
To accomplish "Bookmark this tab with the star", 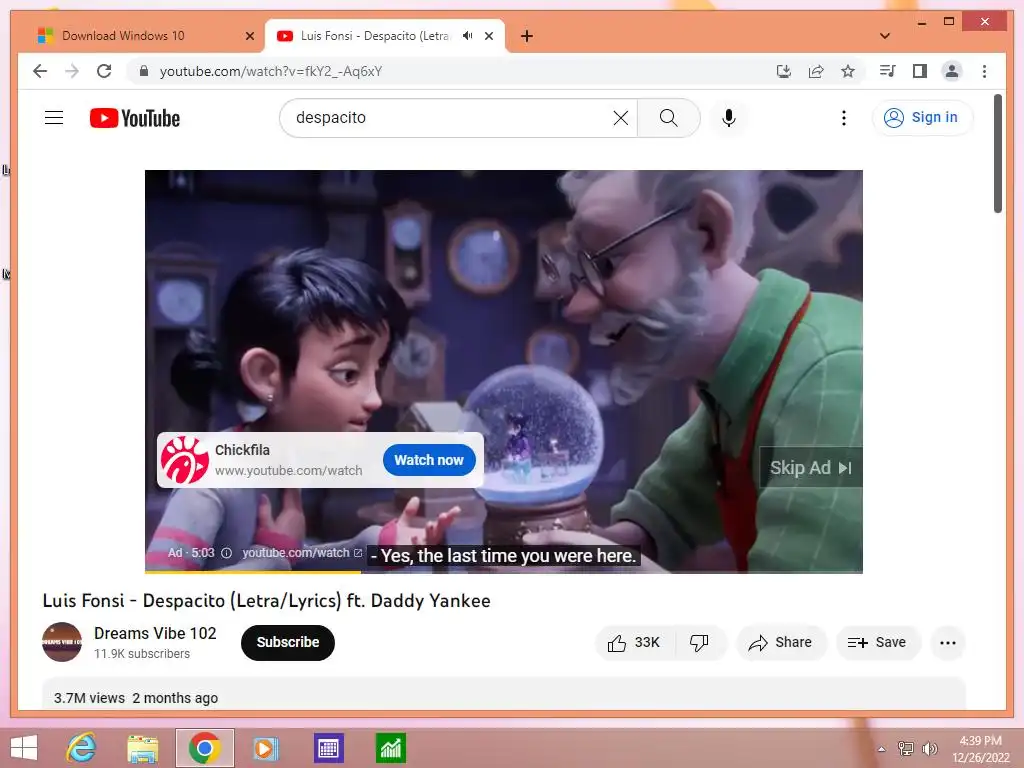I will 848,71.
